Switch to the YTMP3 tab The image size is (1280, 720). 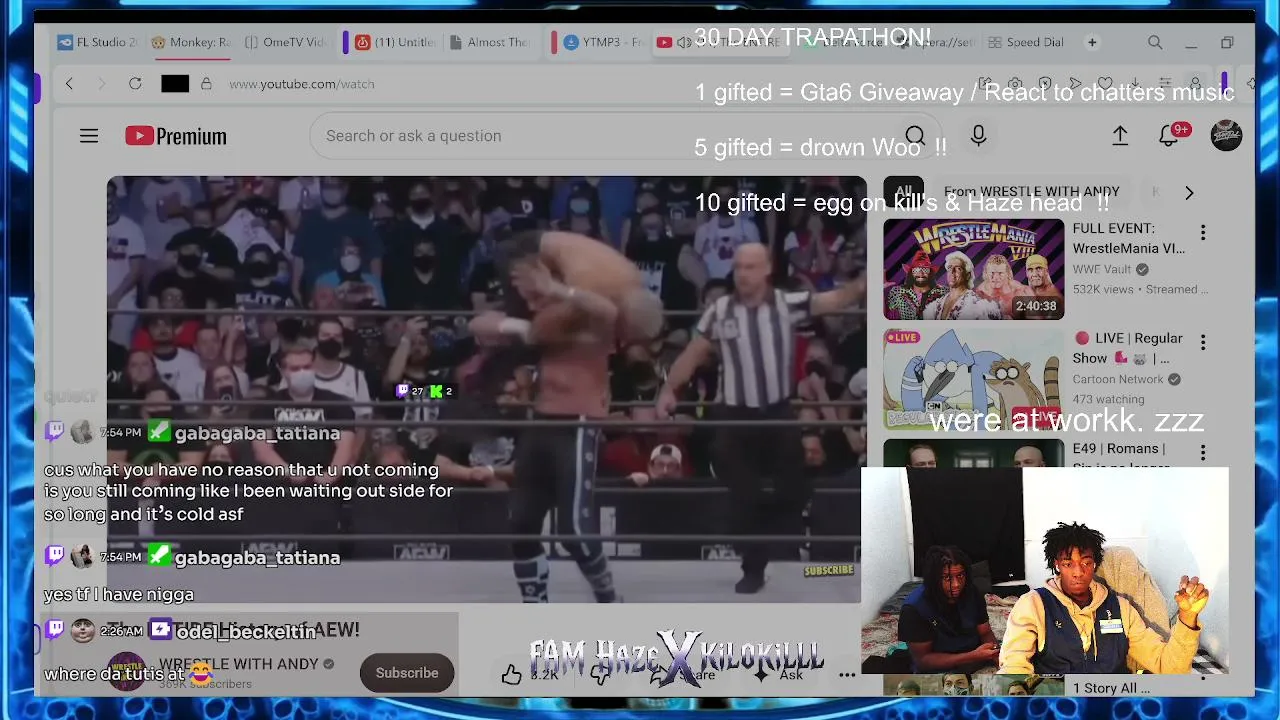[603, 43]
